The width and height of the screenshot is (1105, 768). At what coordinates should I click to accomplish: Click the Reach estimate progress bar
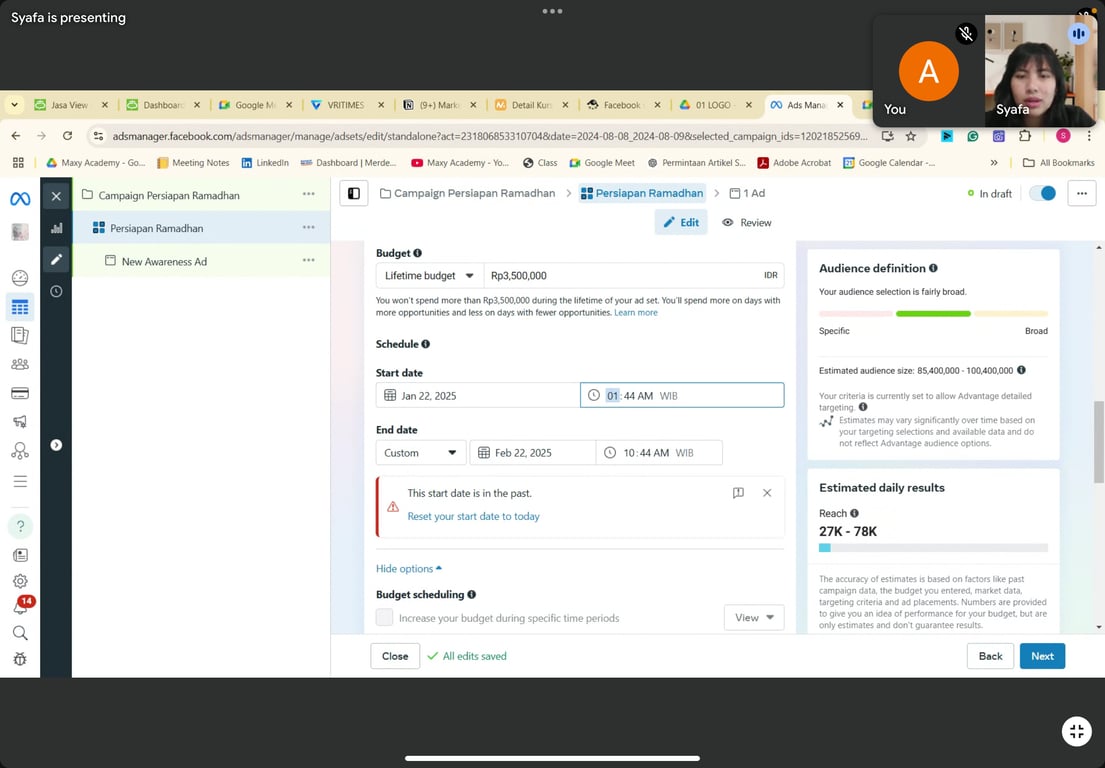pos(933,547)
